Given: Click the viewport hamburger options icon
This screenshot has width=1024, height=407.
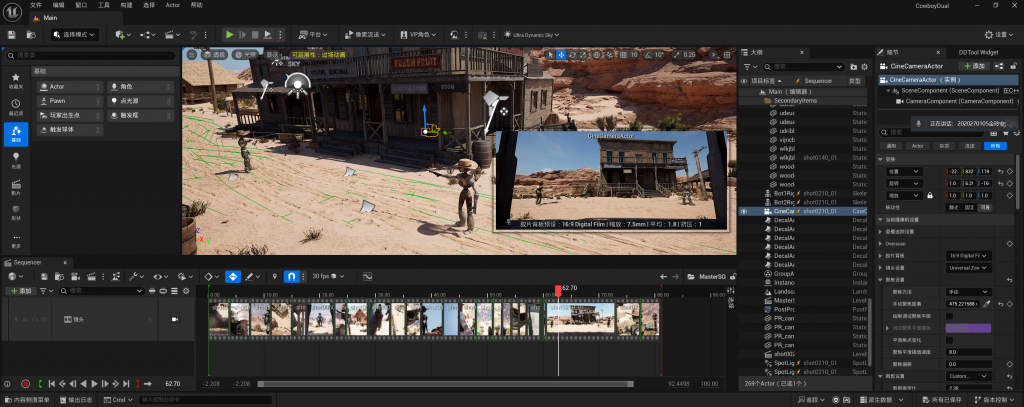Looking at the screenshot, I should [191, 54].
